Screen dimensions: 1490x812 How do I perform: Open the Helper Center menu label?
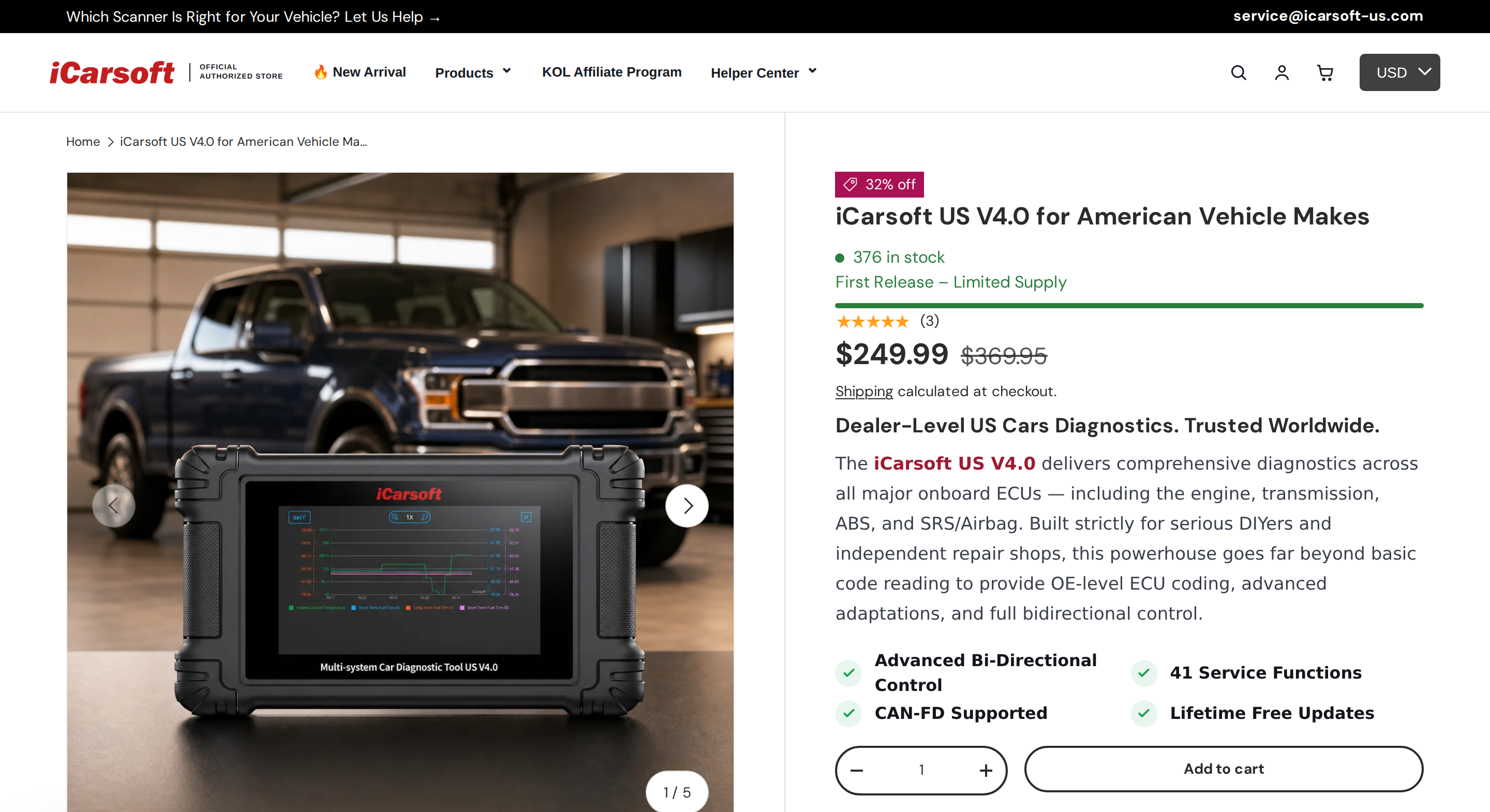[754, 73]
